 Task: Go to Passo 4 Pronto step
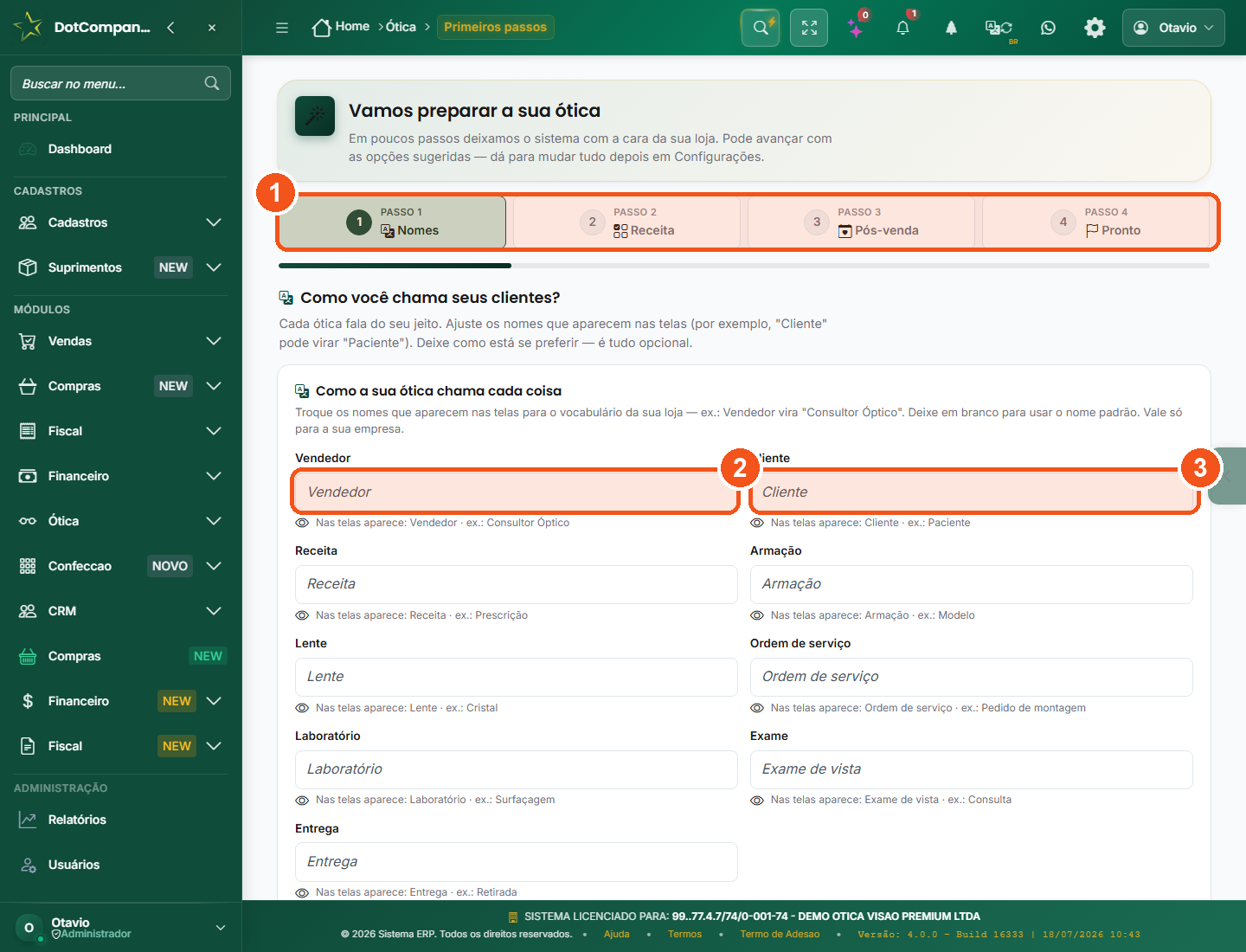[1095, 222]
